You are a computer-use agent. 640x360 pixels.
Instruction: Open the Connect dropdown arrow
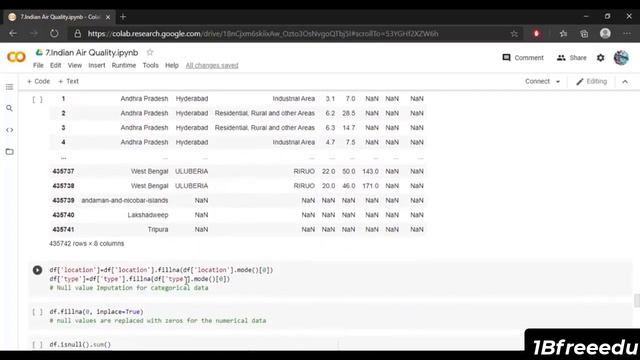558,82
